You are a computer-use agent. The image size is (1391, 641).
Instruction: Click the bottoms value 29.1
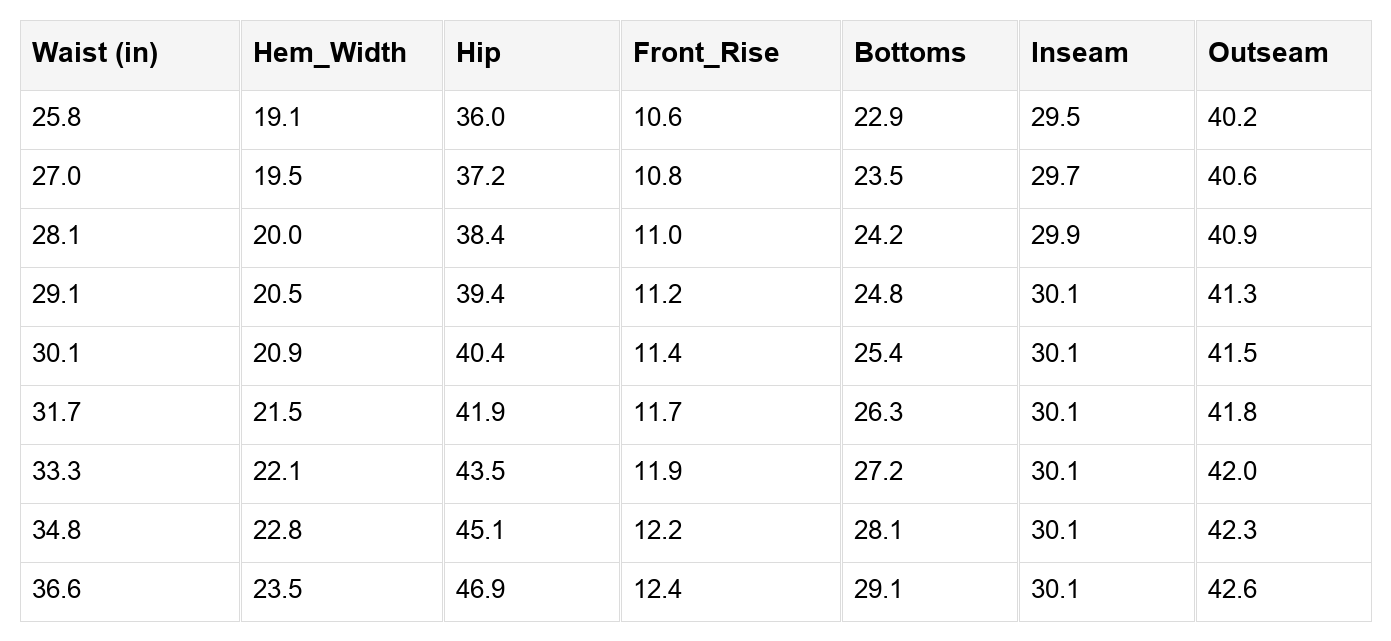pos(879,590)
